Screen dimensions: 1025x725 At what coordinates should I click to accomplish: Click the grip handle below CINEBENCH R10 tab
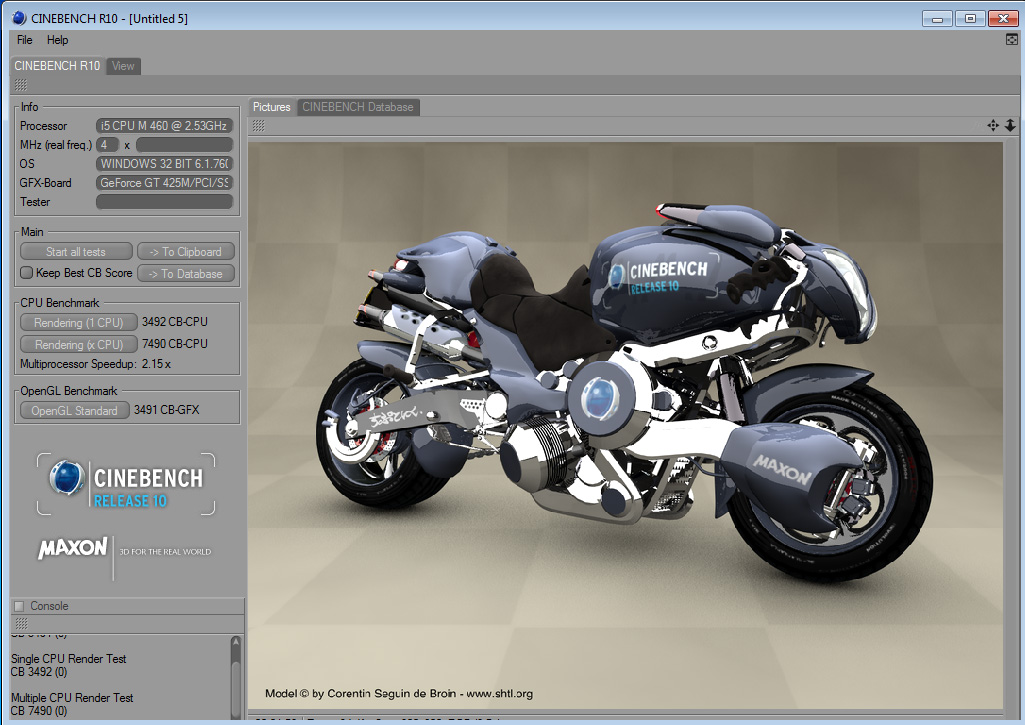(21, 85)
